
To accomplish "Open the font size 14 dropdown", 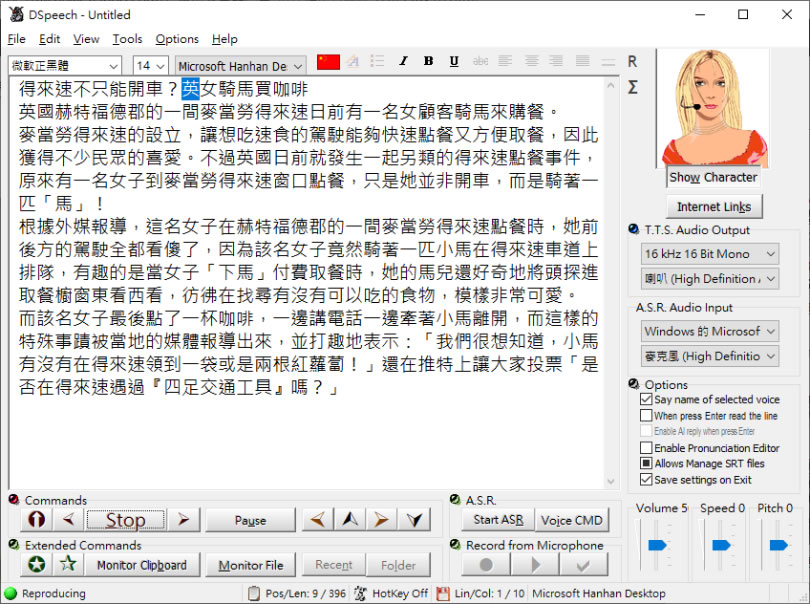I will [x=150, y=66].
